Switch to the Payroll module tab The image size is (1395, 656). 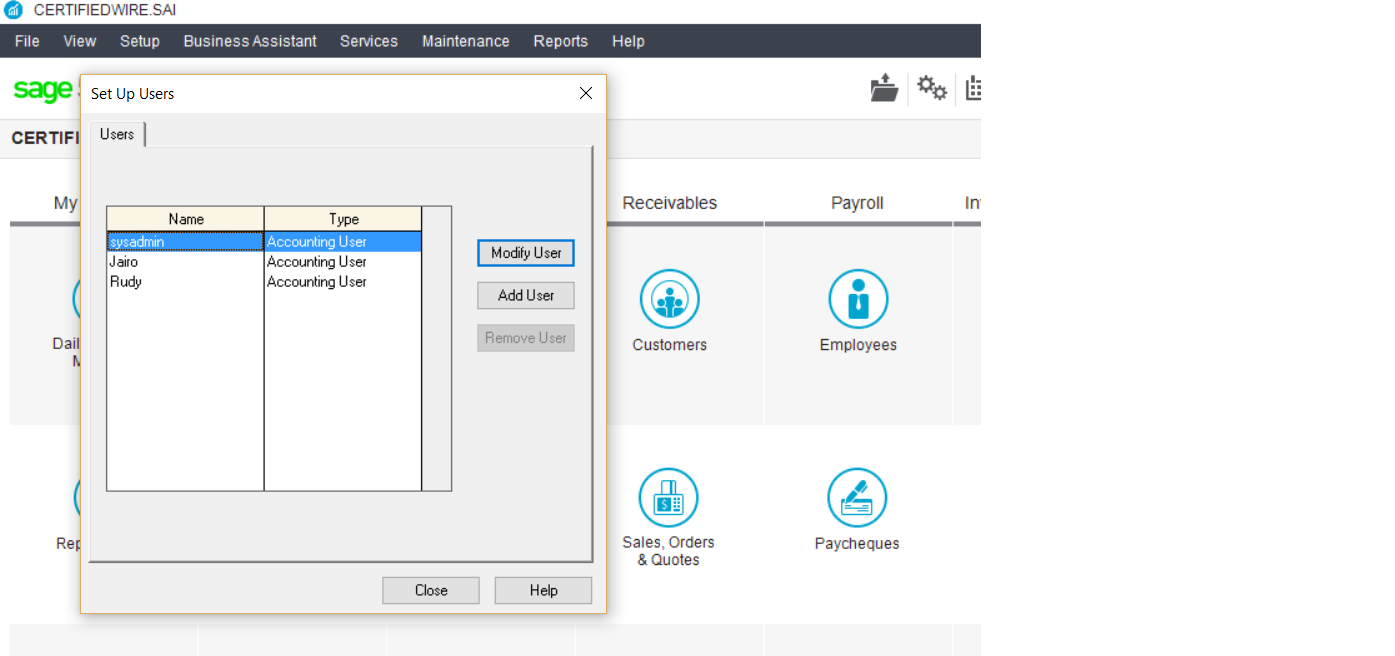tap(858, 203)
